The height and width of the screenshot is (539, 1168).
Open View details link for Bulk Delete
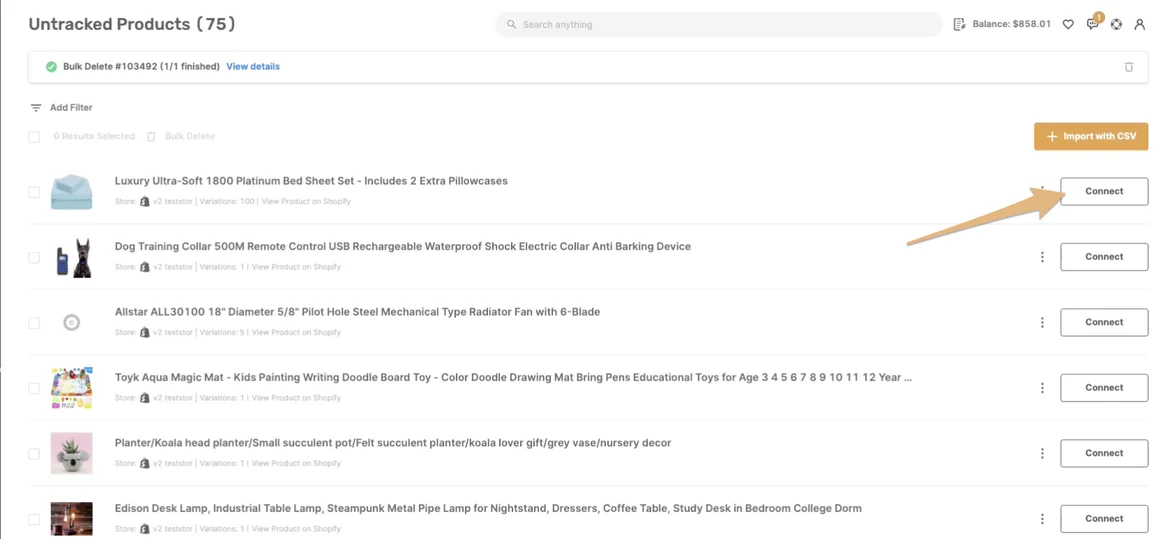[253, 67]
